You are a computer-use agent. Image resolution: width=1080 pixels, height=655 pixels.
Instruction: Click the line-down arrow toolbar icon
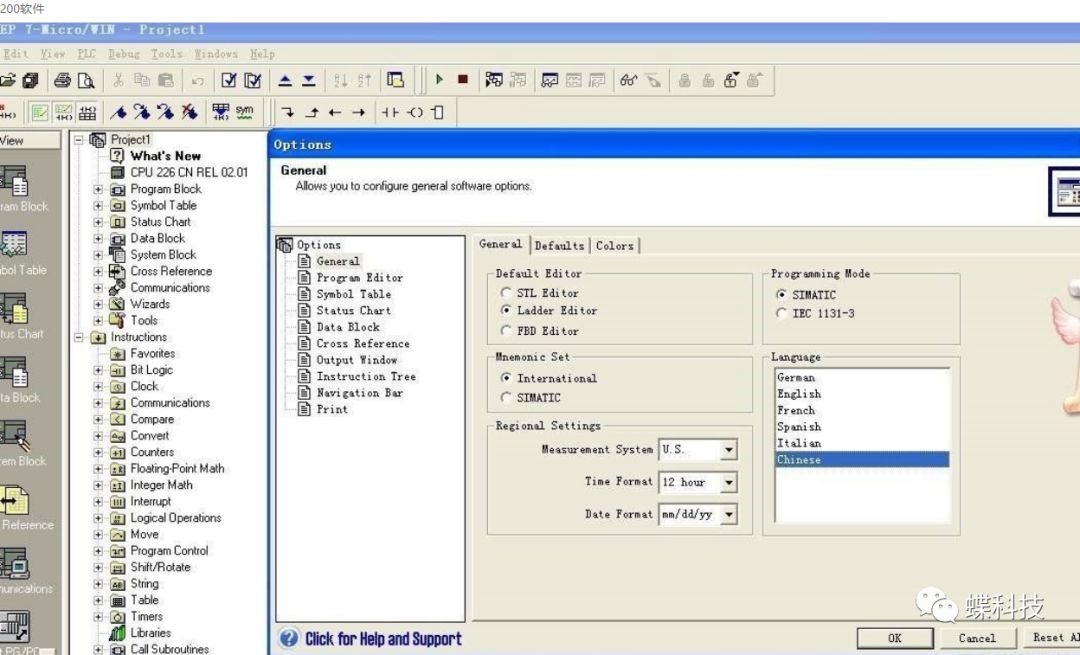pyautogui.click(x=288, y=112)
